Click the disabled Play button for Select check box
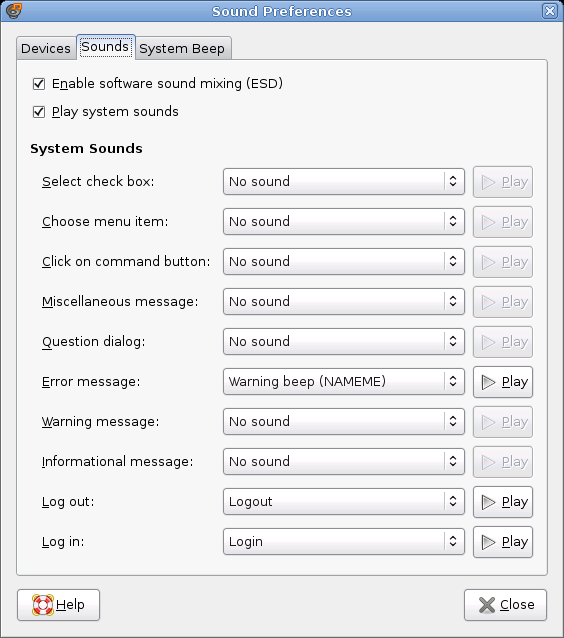 click(503, 182)
